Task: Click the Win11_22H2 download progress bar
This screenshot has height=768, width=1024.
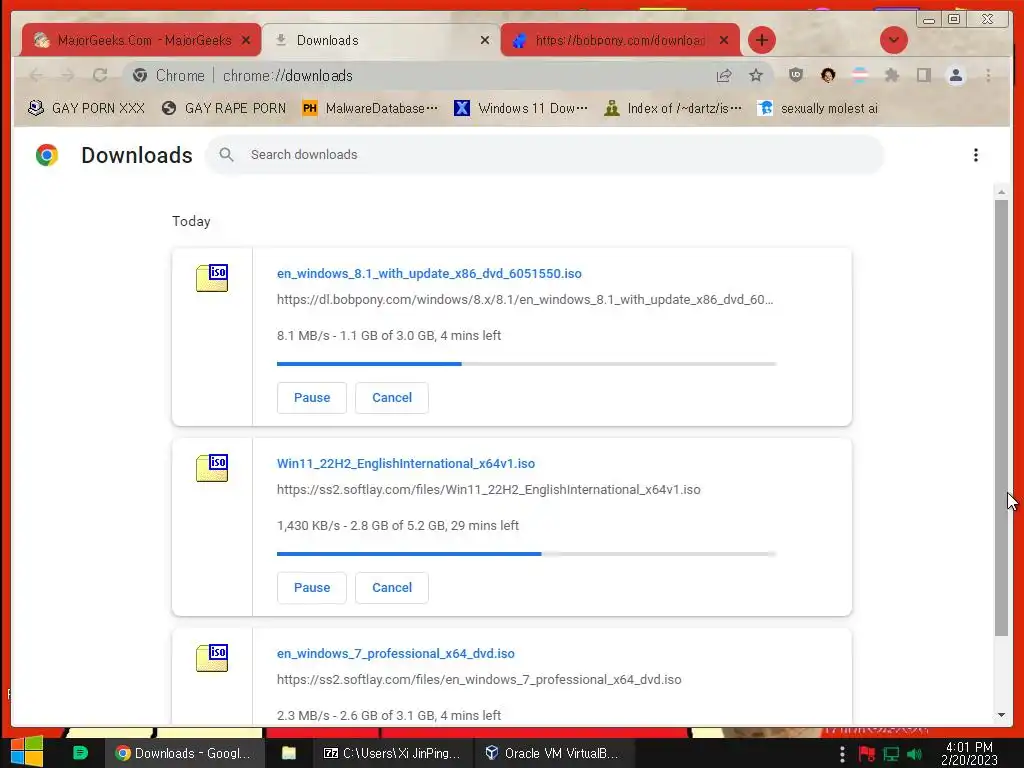Action: (x=526, y=554)
